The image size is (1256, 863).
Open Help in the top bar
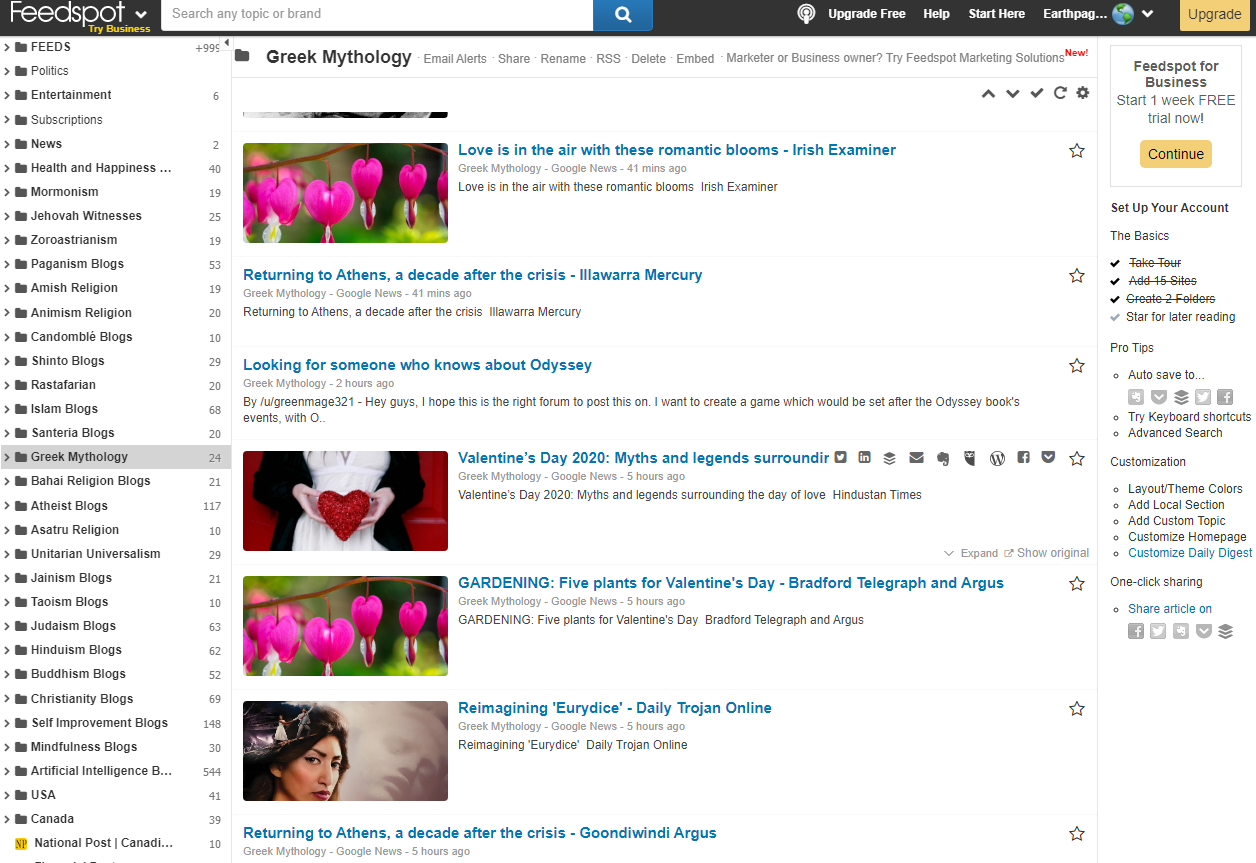click(x=937, y=14)
